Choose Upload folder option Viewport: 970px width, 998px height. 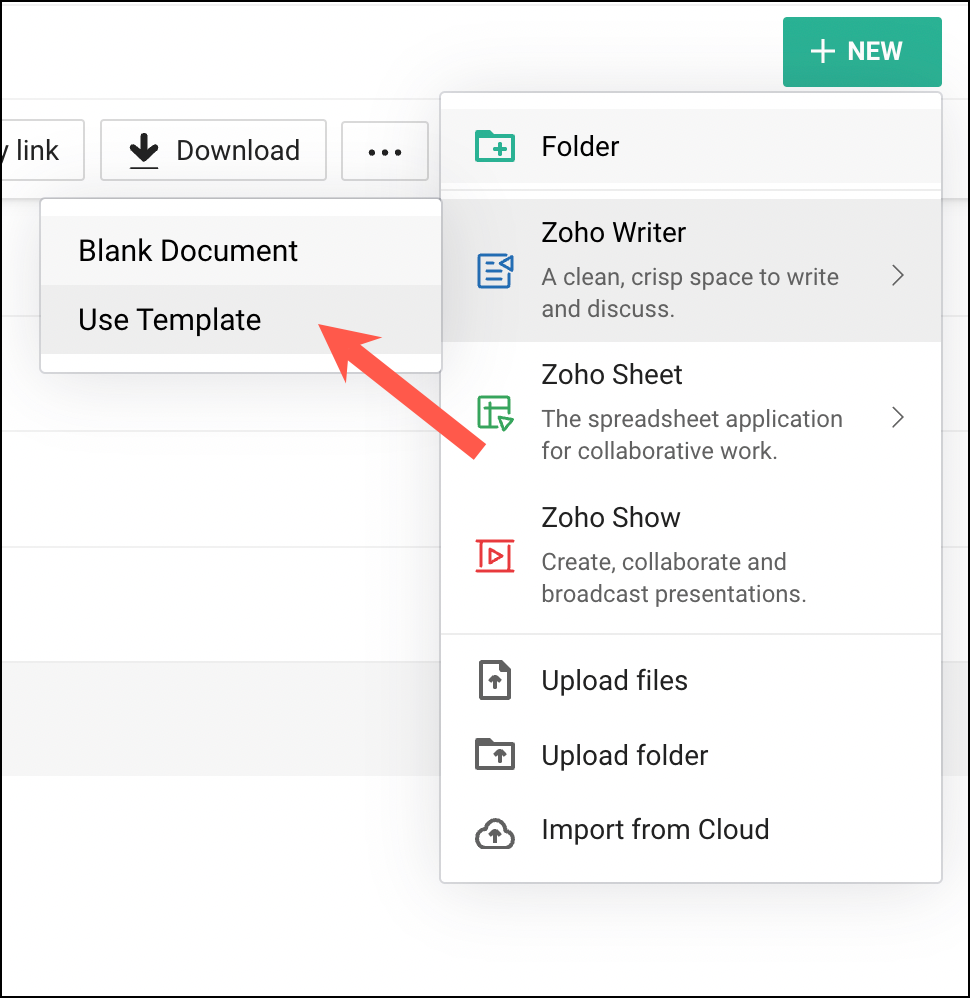[691, 756]
